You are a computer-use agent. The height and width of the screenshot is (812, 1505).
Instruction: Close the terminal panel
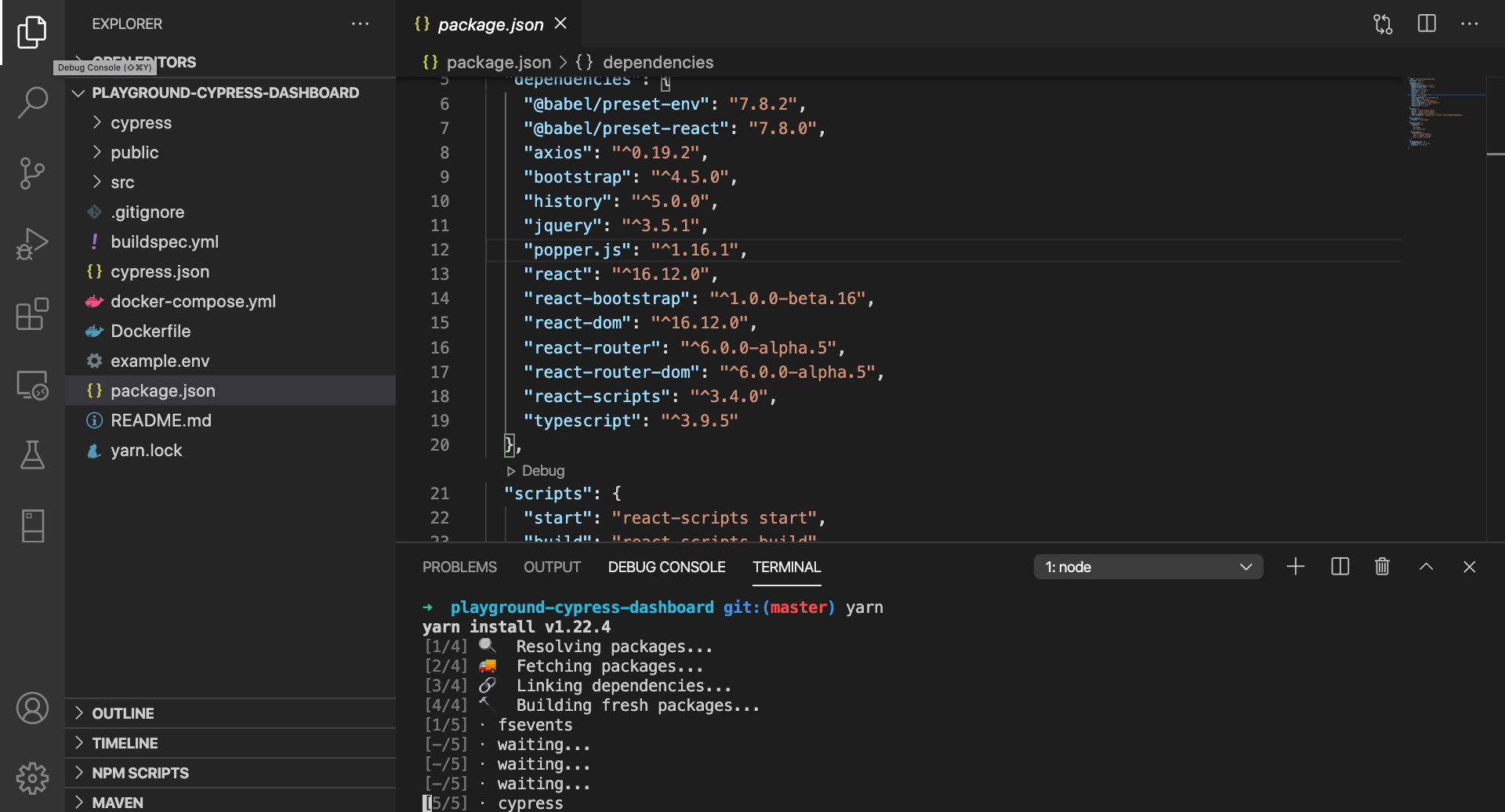(x=1469, y=567)
